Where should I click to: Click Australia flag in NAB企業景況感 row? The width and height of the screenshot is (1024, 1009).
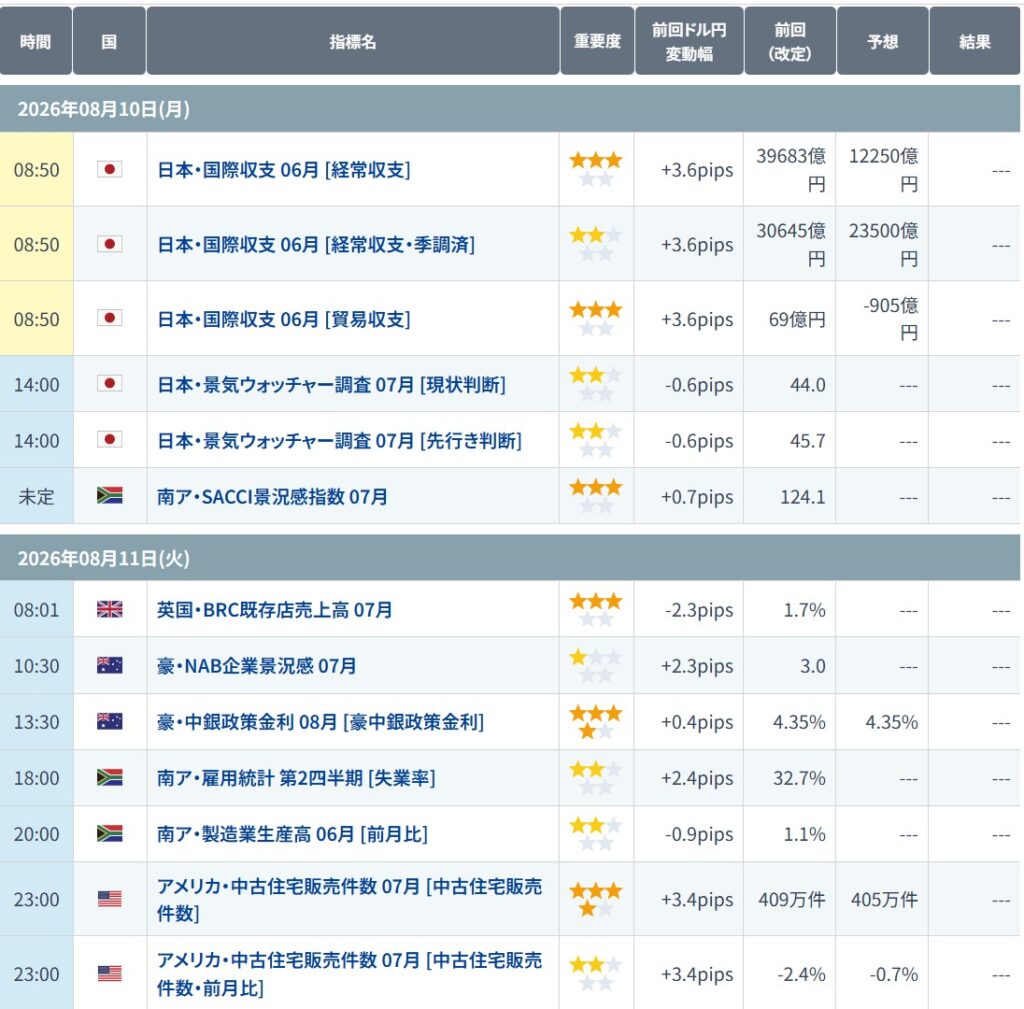pos(110,665)
